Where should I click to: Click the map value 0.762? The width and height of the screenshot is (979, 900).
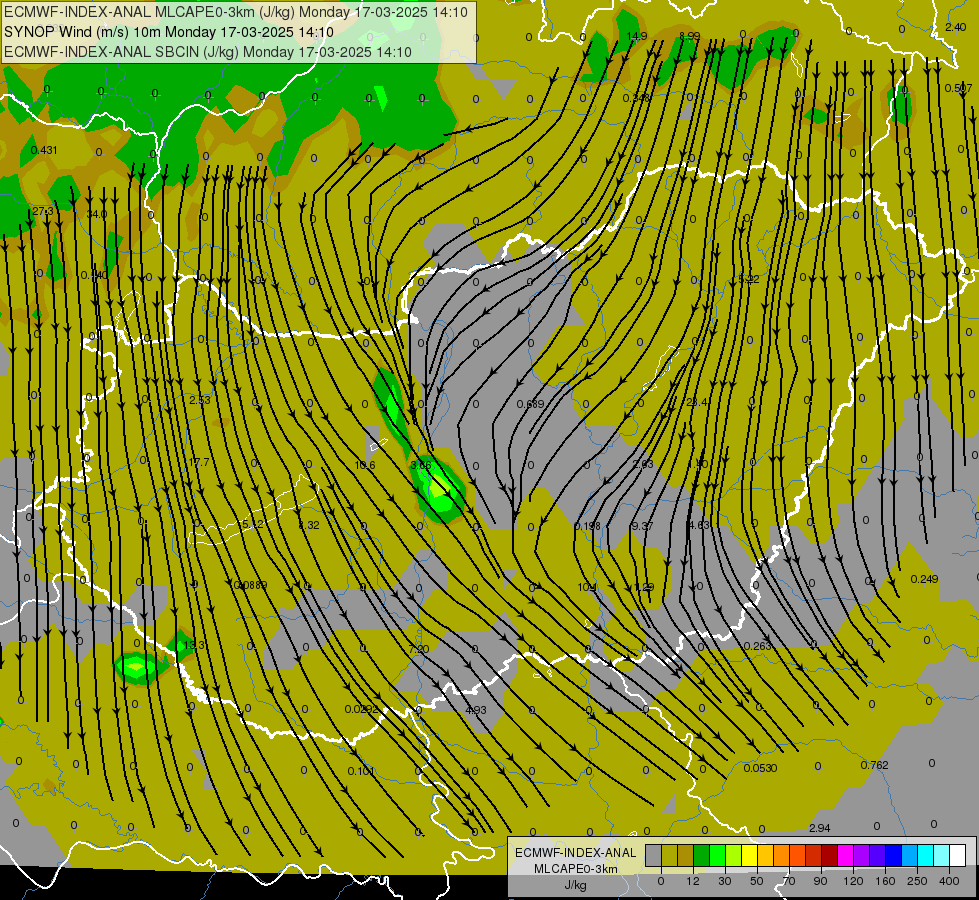click(x=874, y=765)
